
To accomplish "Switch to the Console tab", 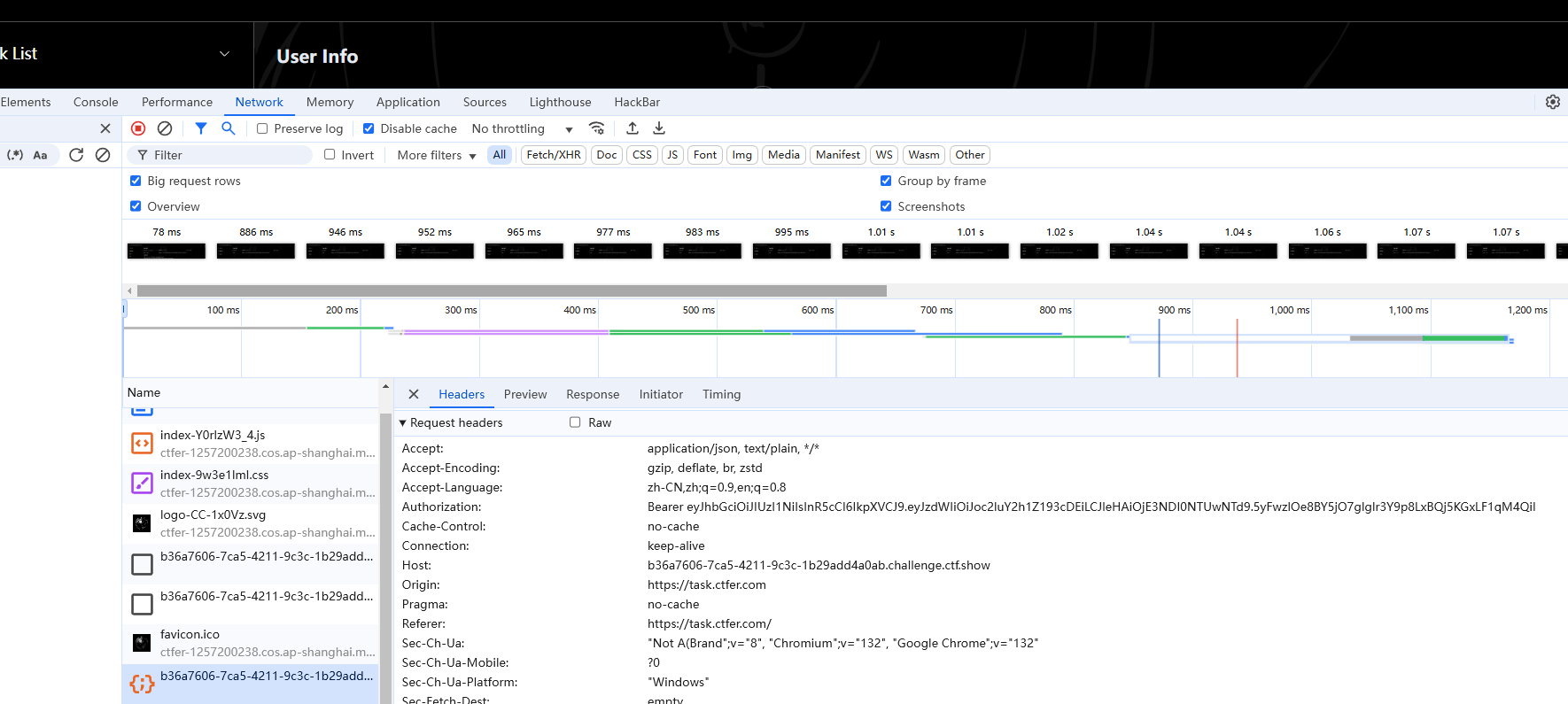I will (x=96, y=102).
